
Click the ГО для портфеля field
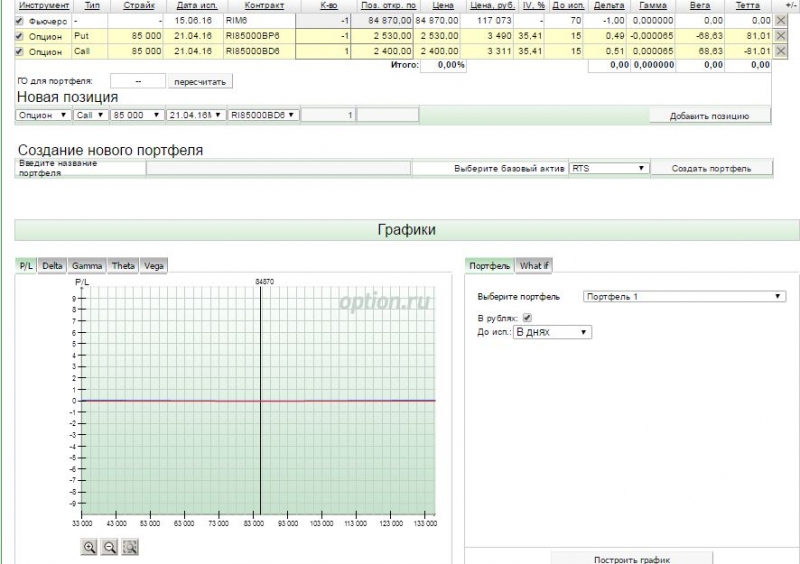tap(138, 81)
